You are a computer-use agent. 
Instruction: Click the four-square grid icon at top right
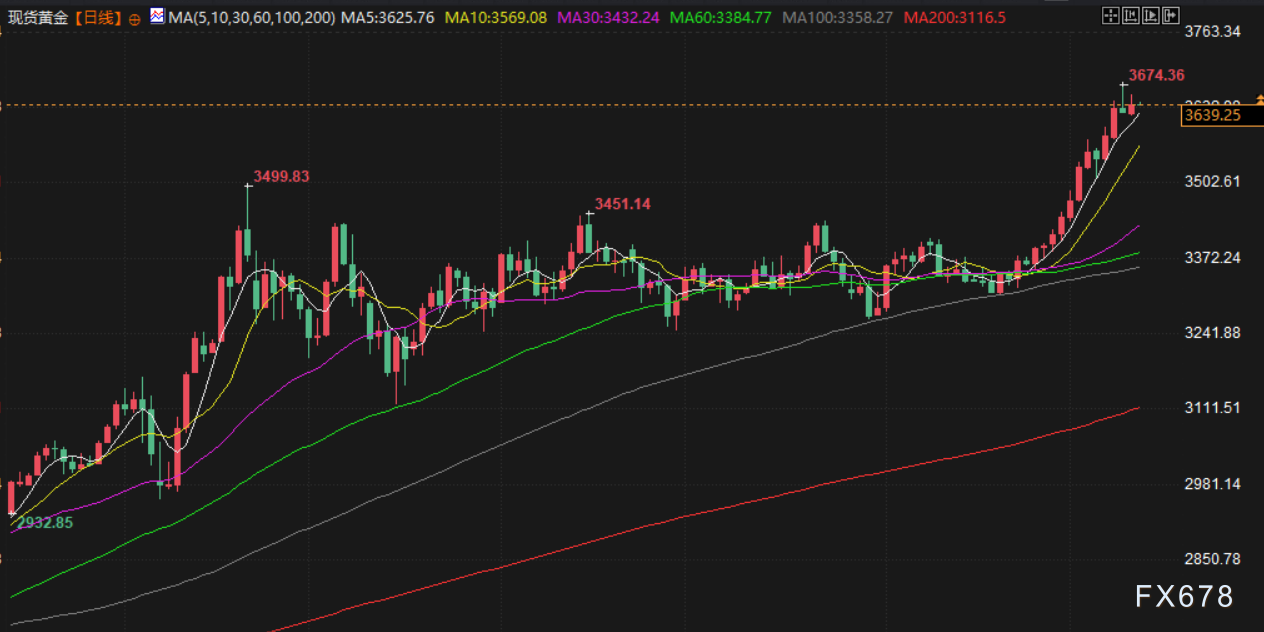pyautogui.click(x=1110, y=16)
